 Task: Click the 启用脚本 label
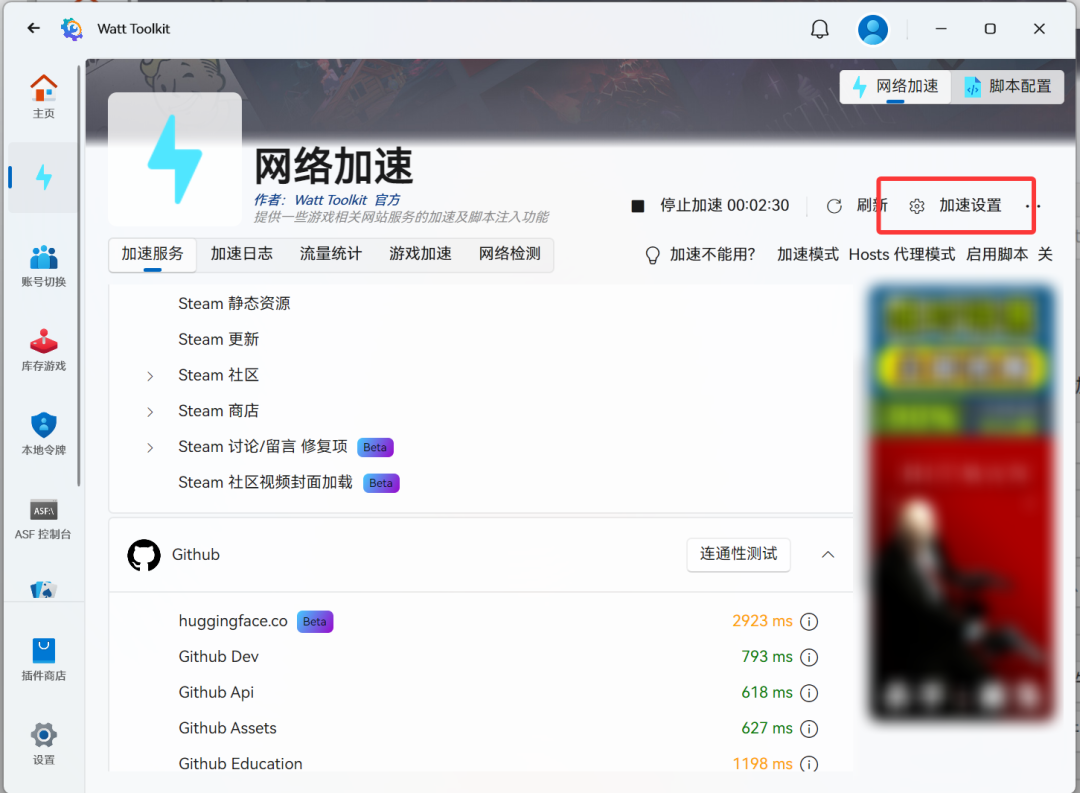click(997, 255)
